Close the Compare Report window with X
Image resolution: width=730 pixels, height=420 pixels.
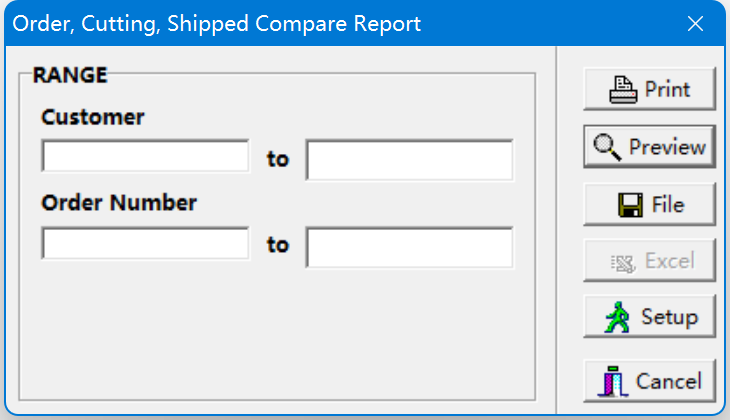coord(695,23)
